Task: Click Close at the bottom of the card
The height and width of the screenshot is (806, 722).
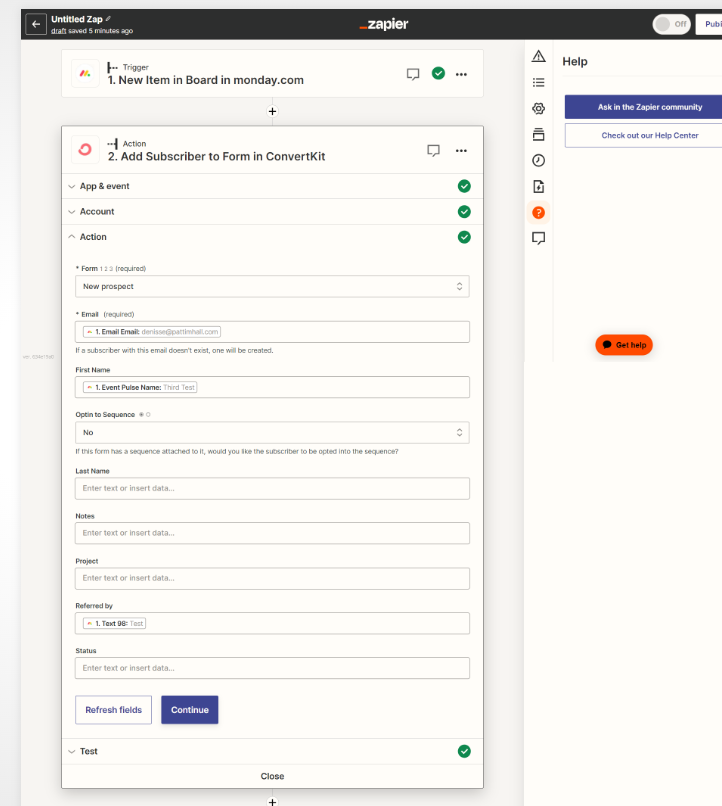Action: click(272, 776)
